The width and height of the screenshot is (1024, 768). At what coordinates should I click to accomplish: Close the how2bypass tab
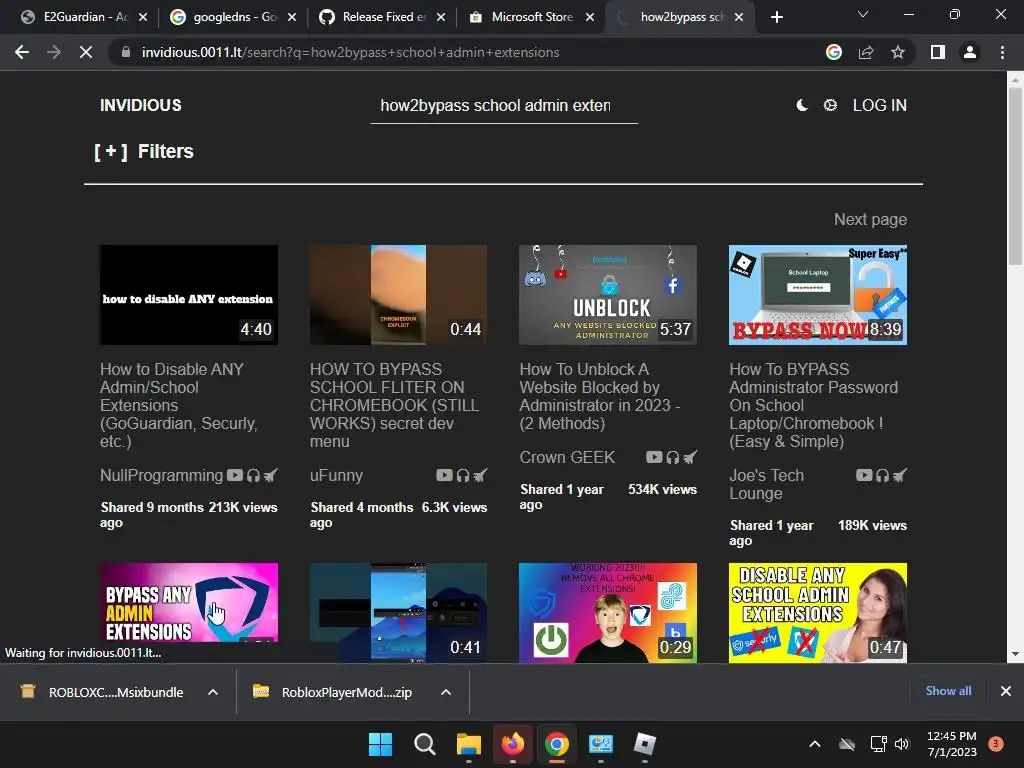click(x=739, y=17)
